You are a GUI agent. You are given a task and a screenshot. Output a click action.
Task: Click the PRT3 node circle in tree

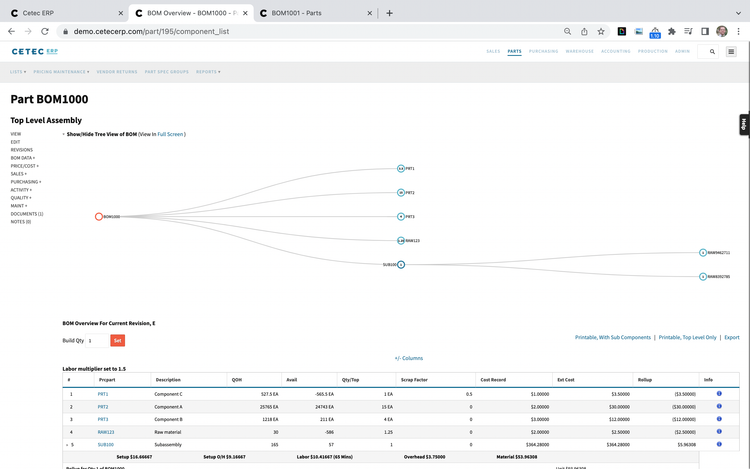pos(401,216)
